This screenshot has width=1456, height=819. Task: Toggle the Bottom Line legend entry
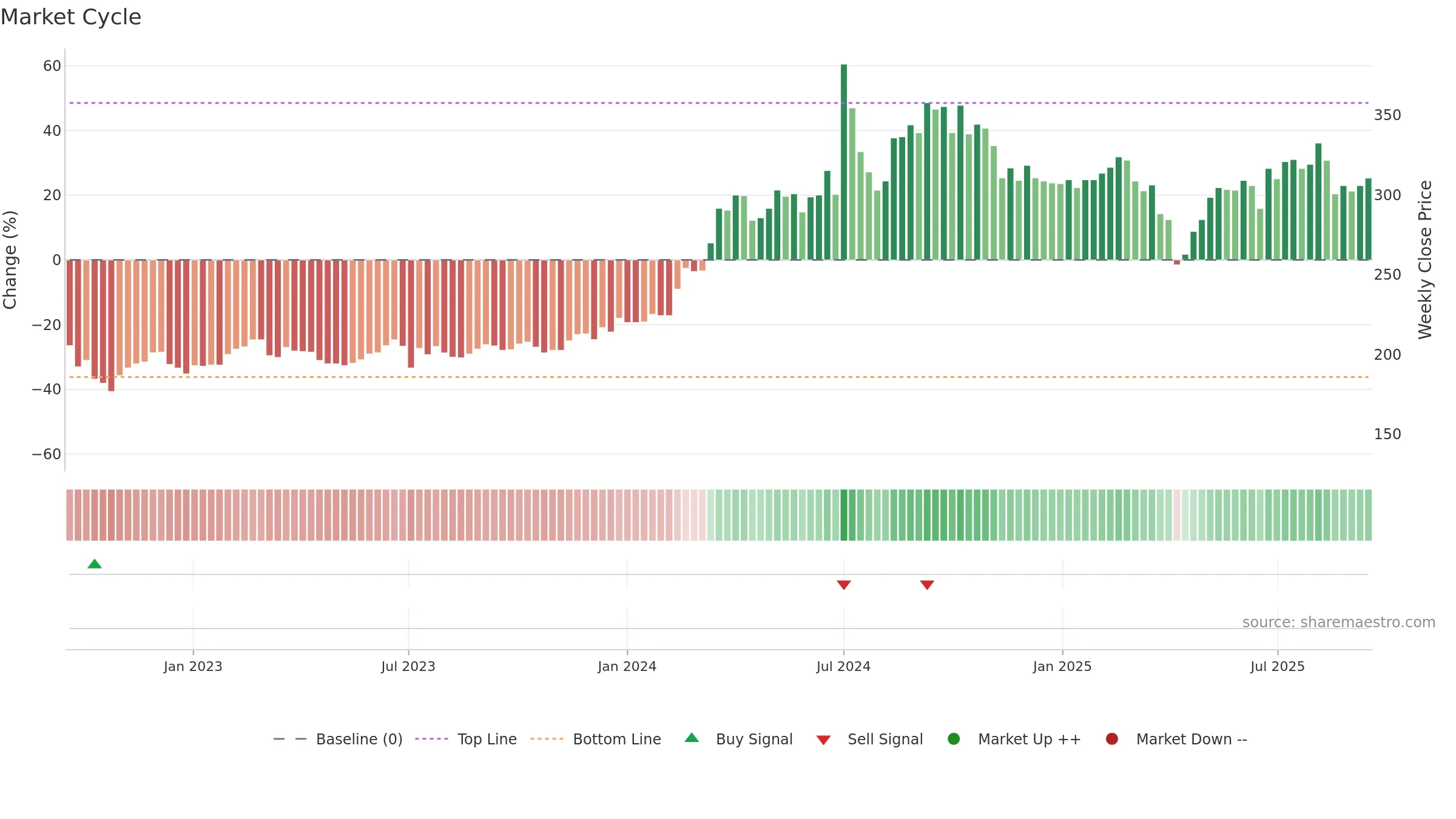[596, 739]
